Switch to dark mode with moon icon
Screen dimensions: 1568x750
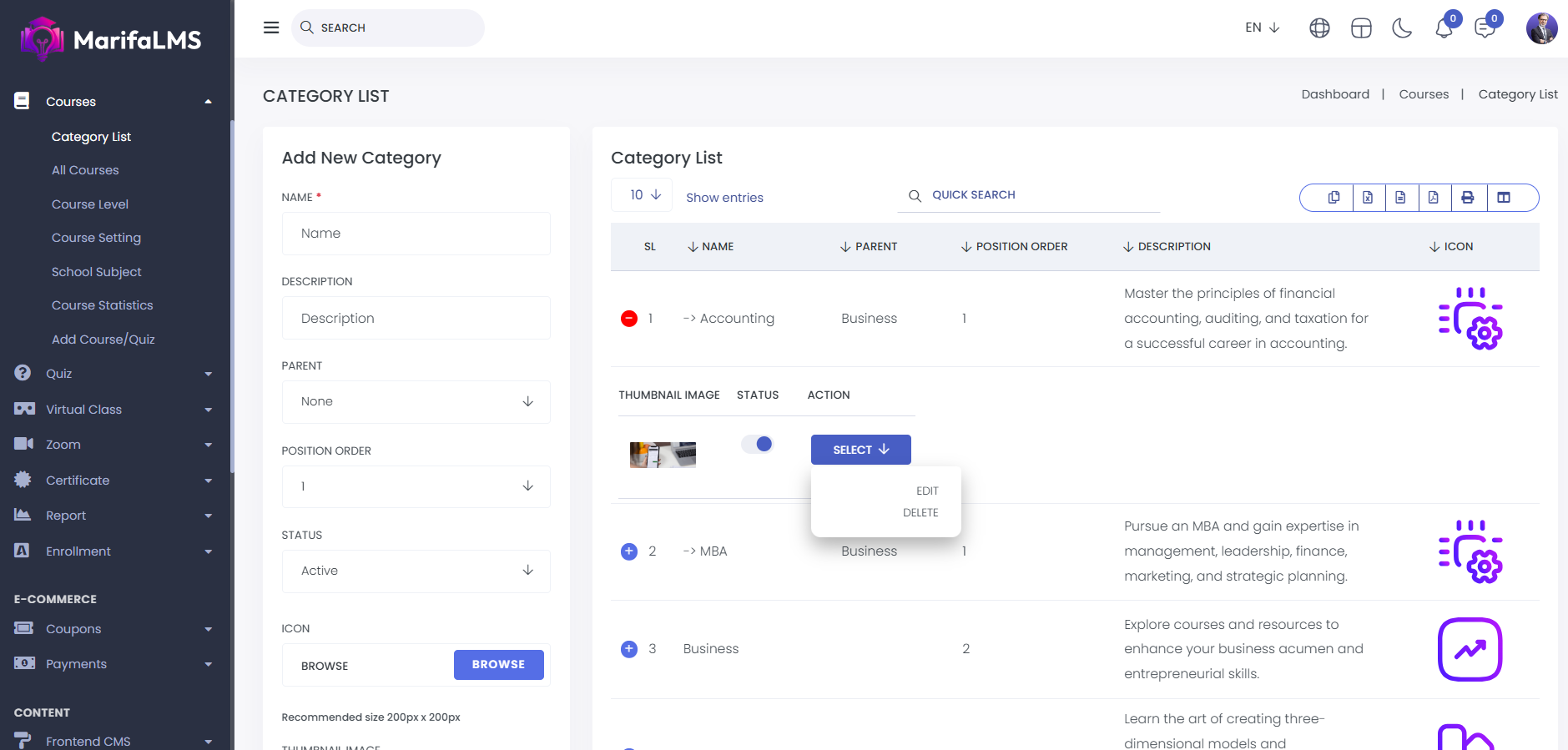[1402, 28]
